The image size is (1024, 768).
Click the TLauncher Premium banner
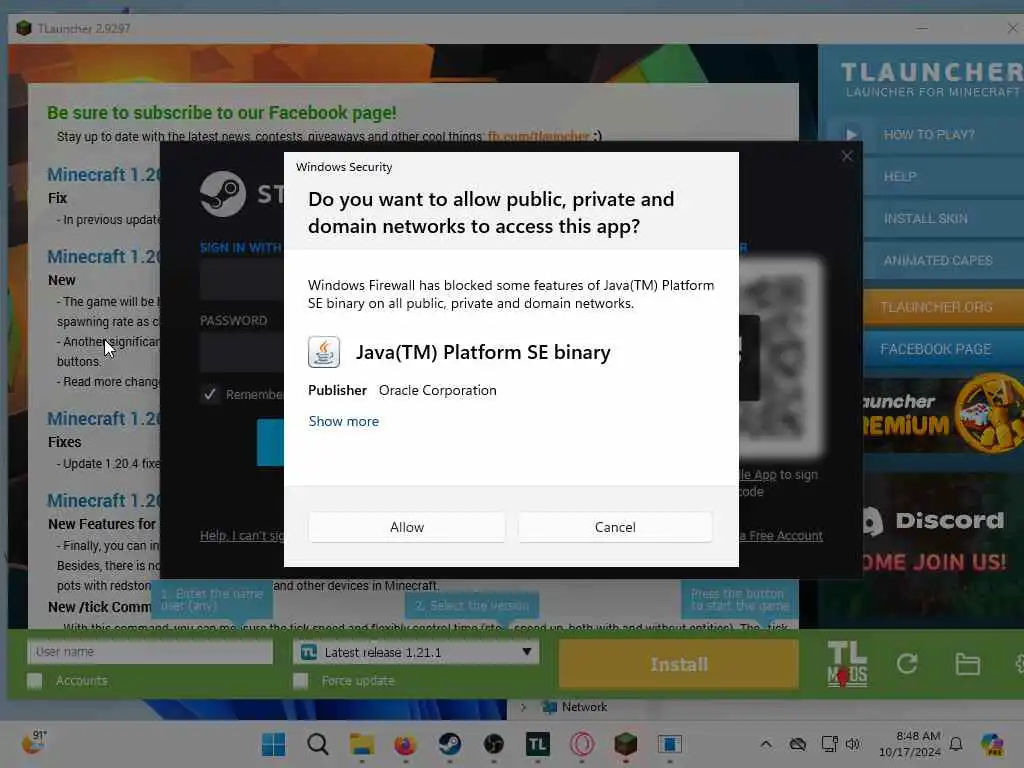coord(944,415)
